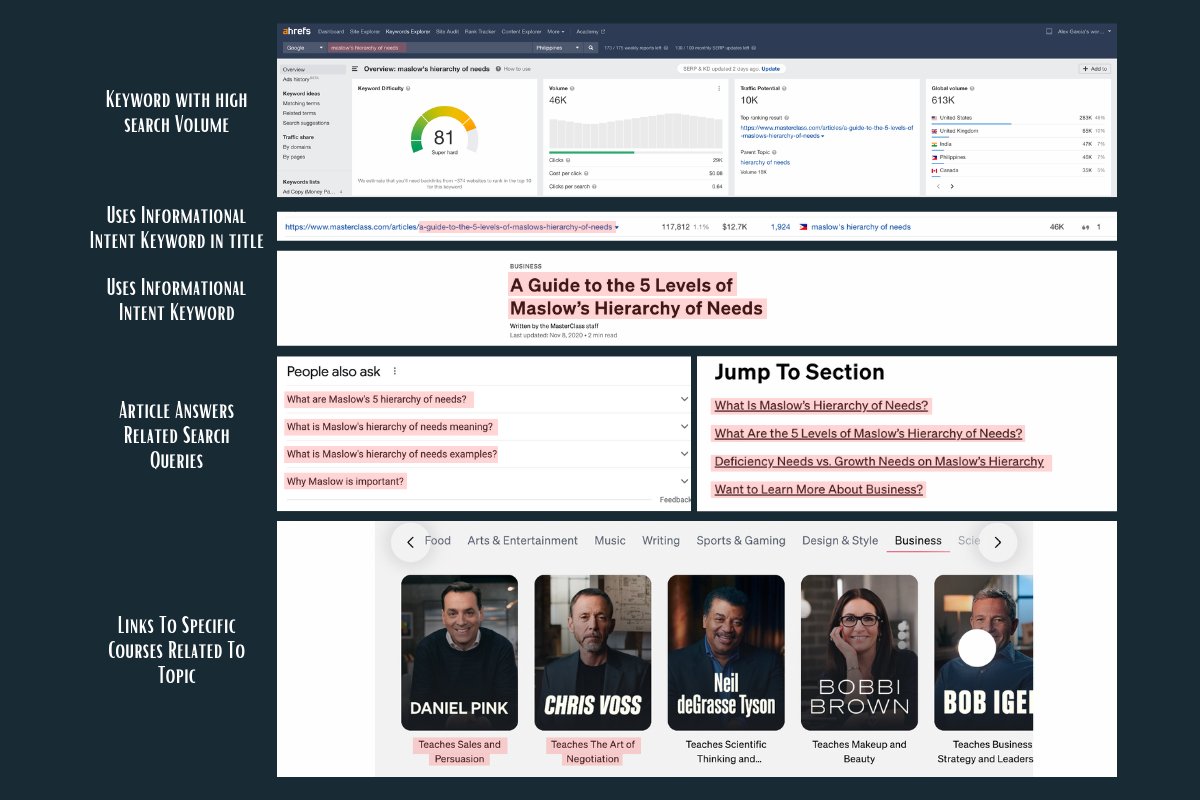Click the 1,924 keywords link in results row
Viewport: 1200px width, 800px height.
click(780, 227)
